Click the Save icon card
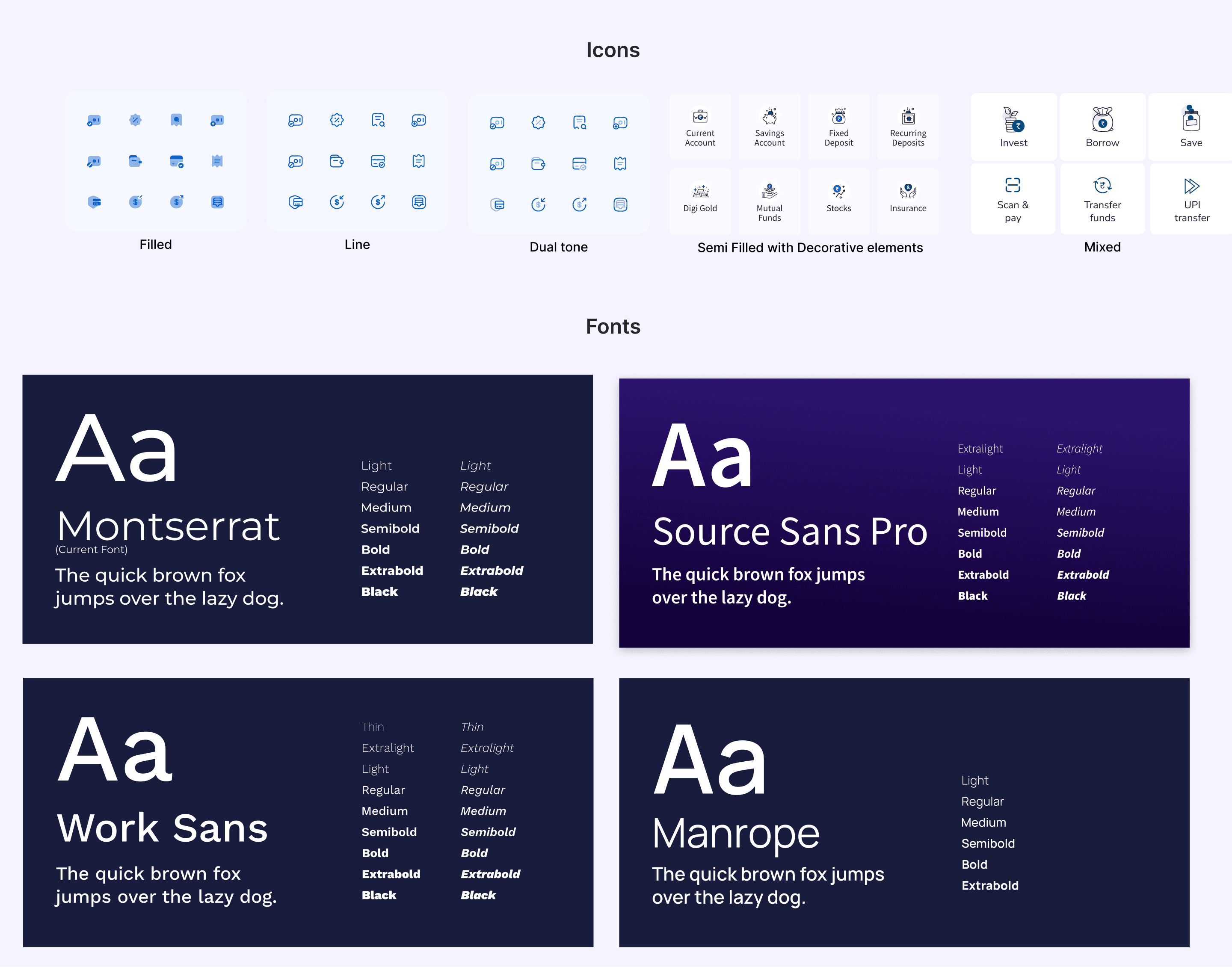The height and width of the screenshot is (967, 1232). 1191,127
